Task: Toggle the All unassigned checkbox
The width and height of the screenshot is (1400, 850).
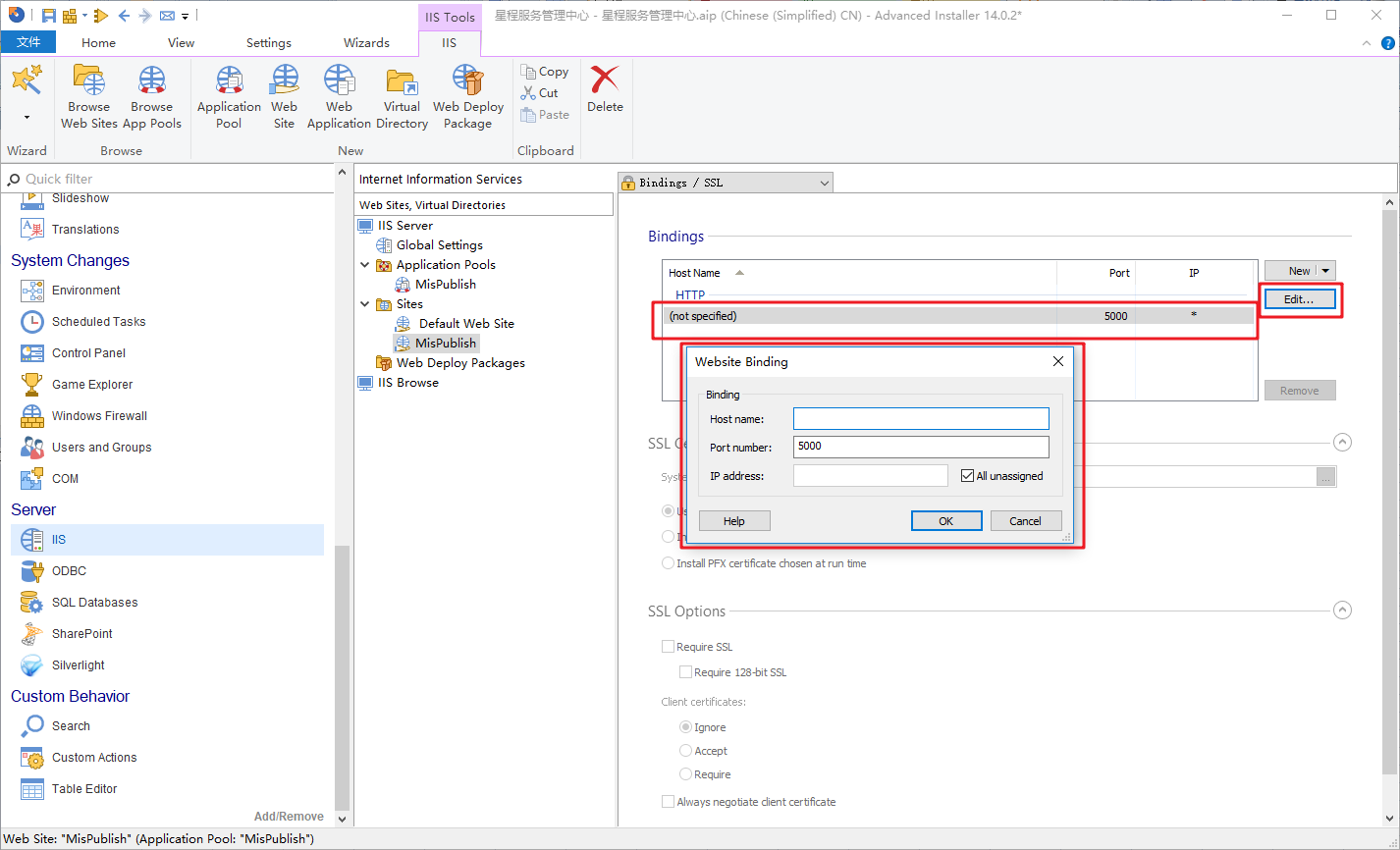Action: pos(967,476)
